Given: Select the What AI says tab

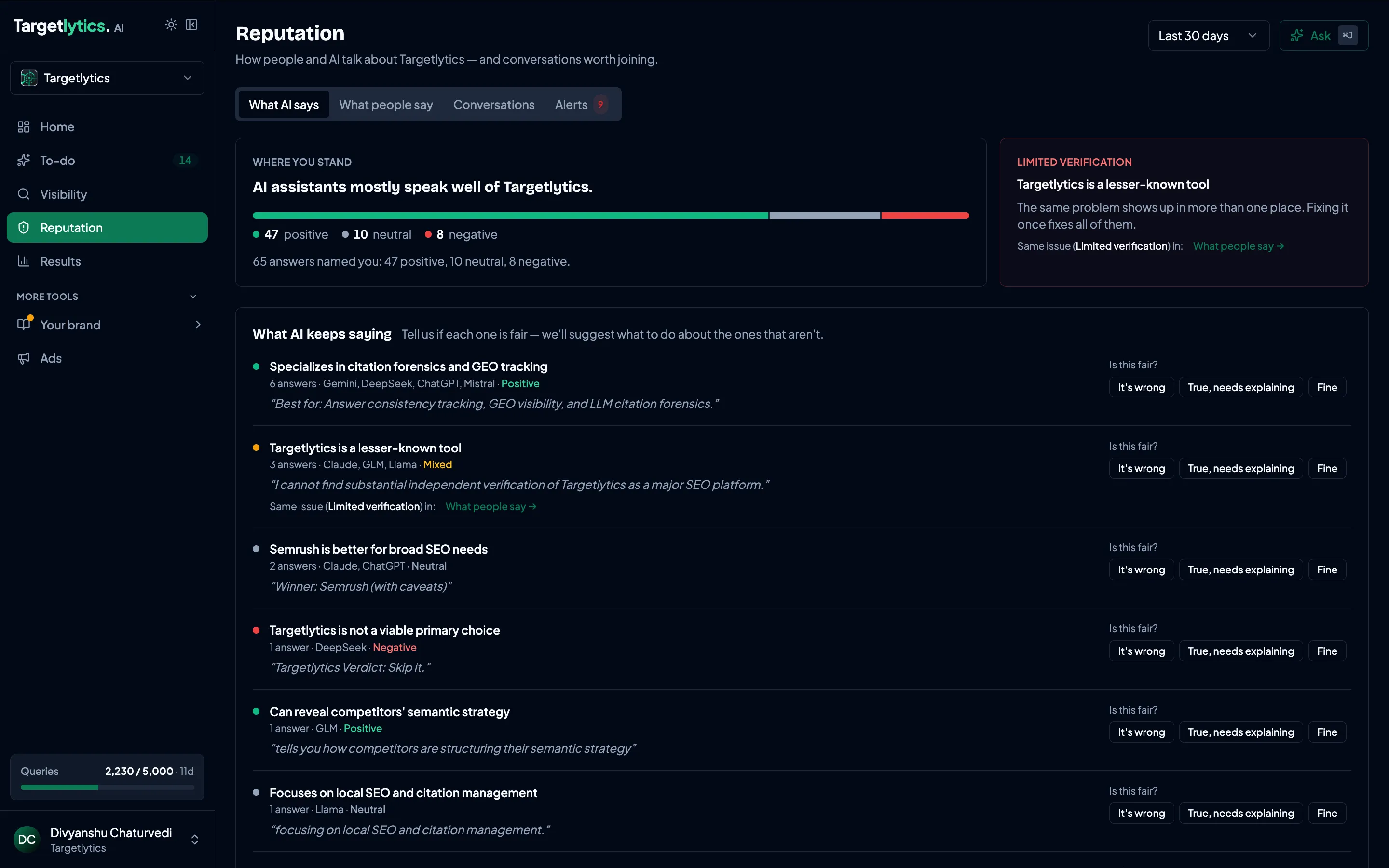Looking at the screenshot, I should (x=284, y=105).
